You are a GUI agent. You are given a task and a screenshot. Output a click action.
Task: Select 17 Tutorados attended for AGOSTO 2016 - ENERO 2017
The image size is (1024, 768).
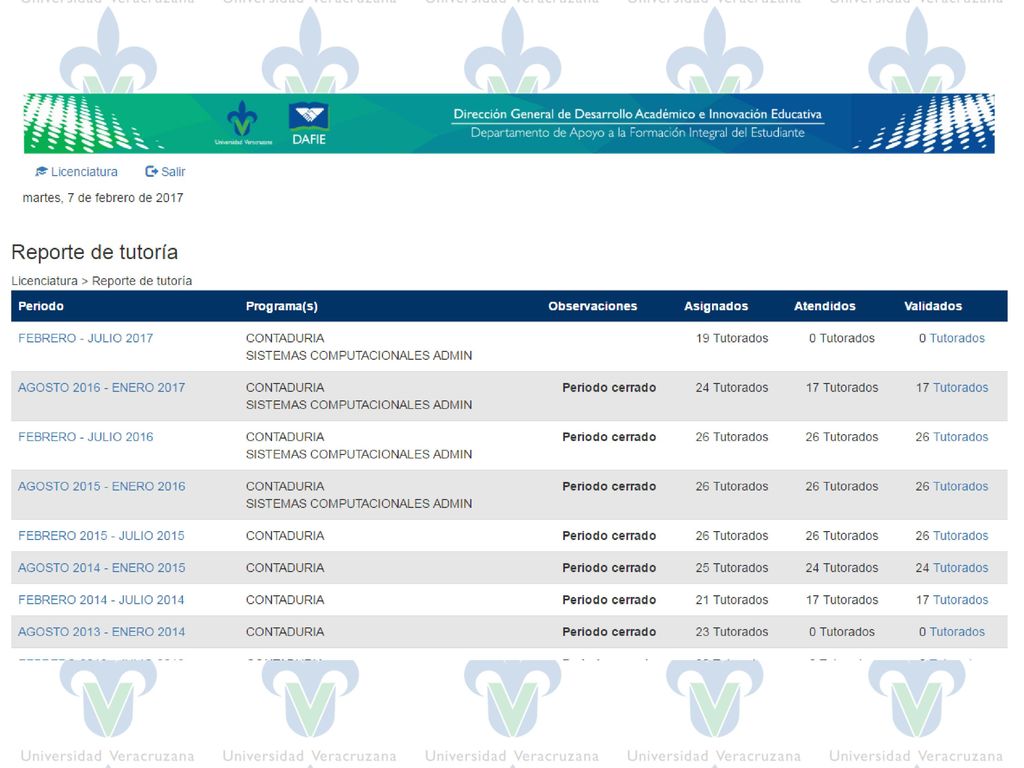[x=842, y=388]
